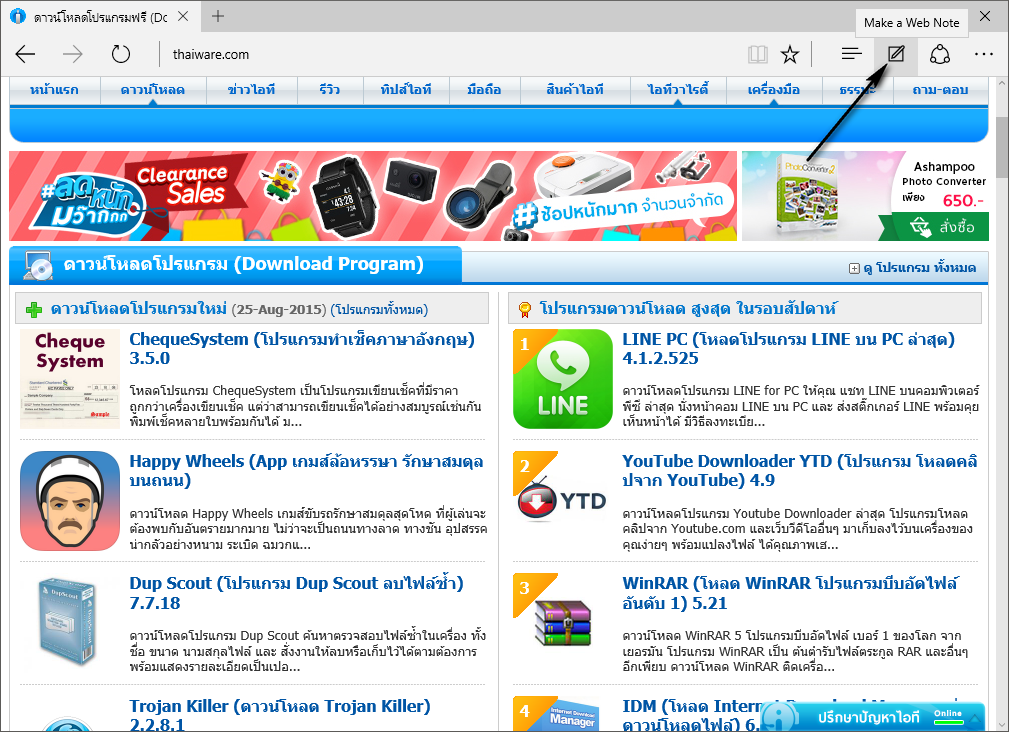Click the Happy Wheels thumbnail image
This screenshot has height=732, width=1009.
point(69,500)
